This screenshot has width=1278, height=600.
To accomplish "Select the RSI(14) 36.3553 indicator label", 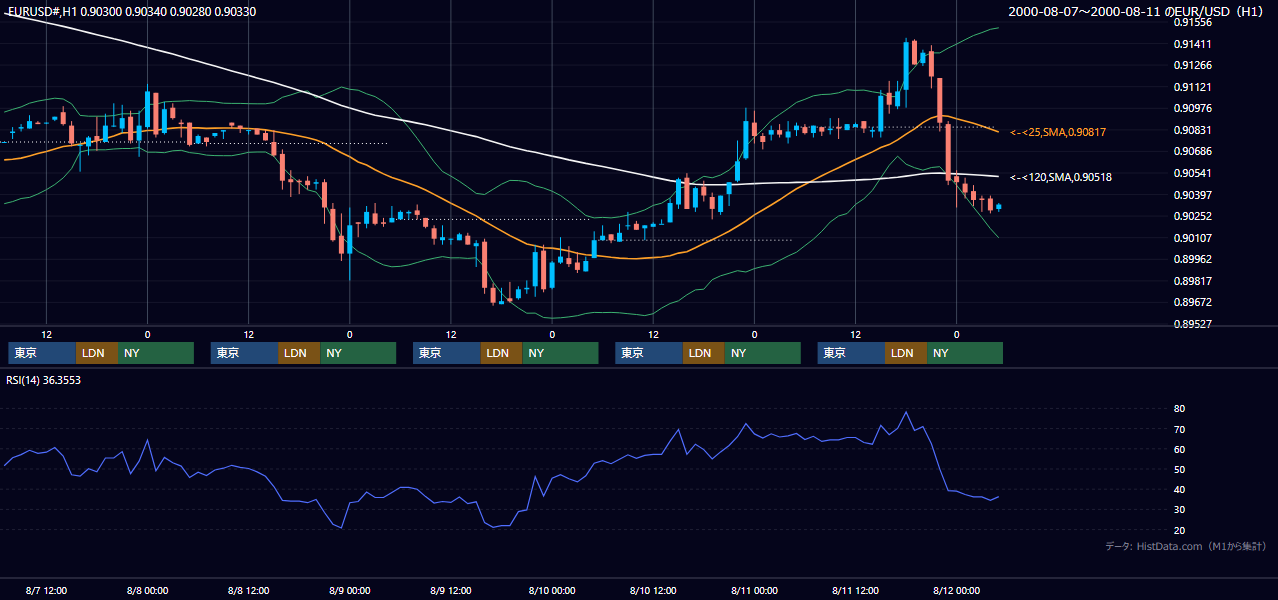I will [44, 380].
